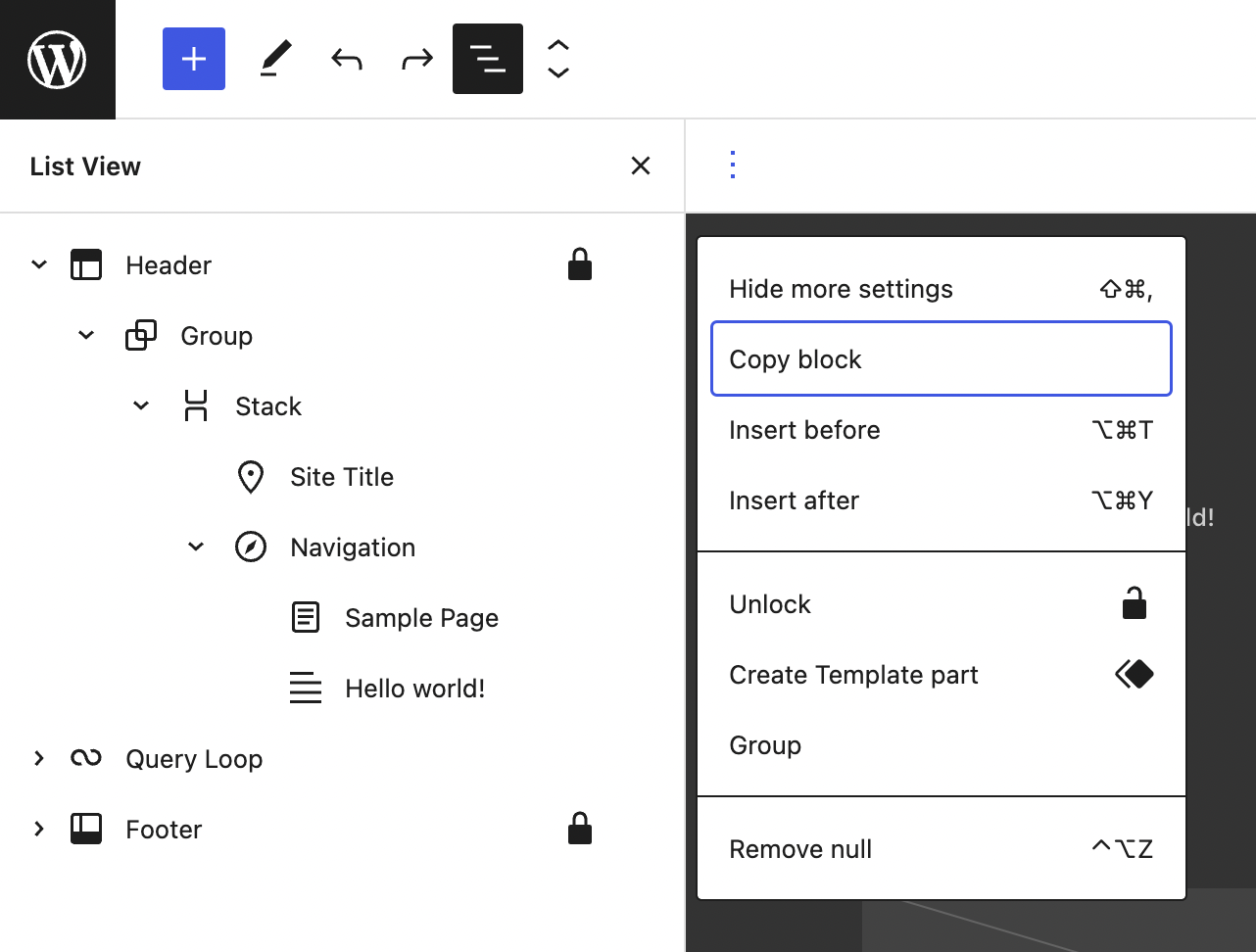1256x952 pixels.
Task: Click the Sample Page document icon
Action: [306, 617]
